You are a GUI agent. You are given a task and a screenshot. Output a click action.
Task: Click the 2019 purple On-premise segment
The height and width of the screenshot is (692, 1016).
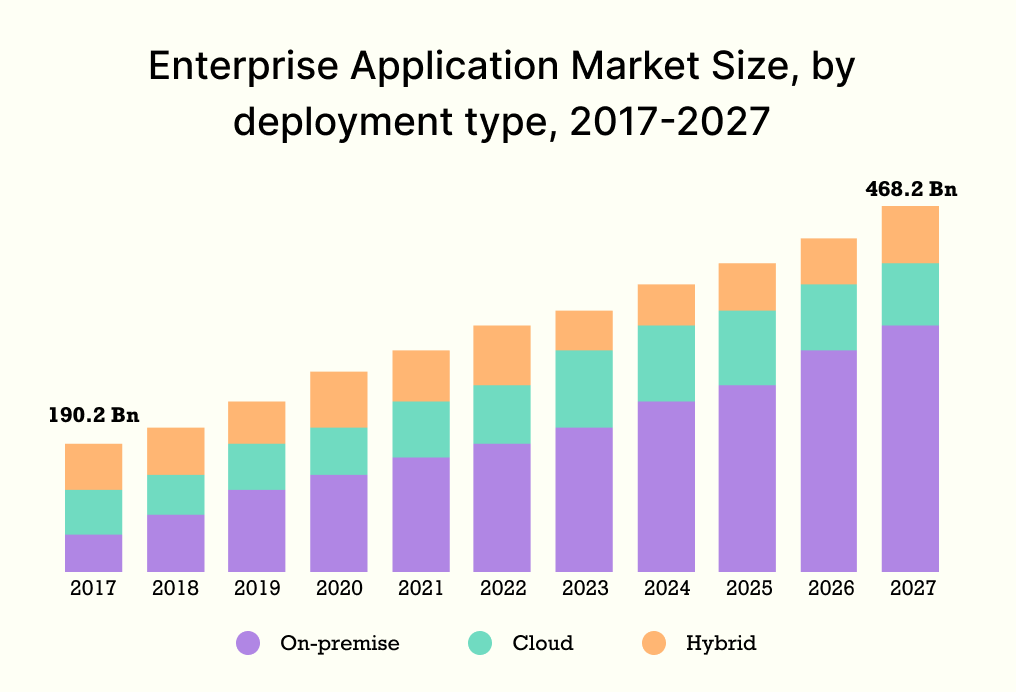pyautogui.click(x=257, y=531)
